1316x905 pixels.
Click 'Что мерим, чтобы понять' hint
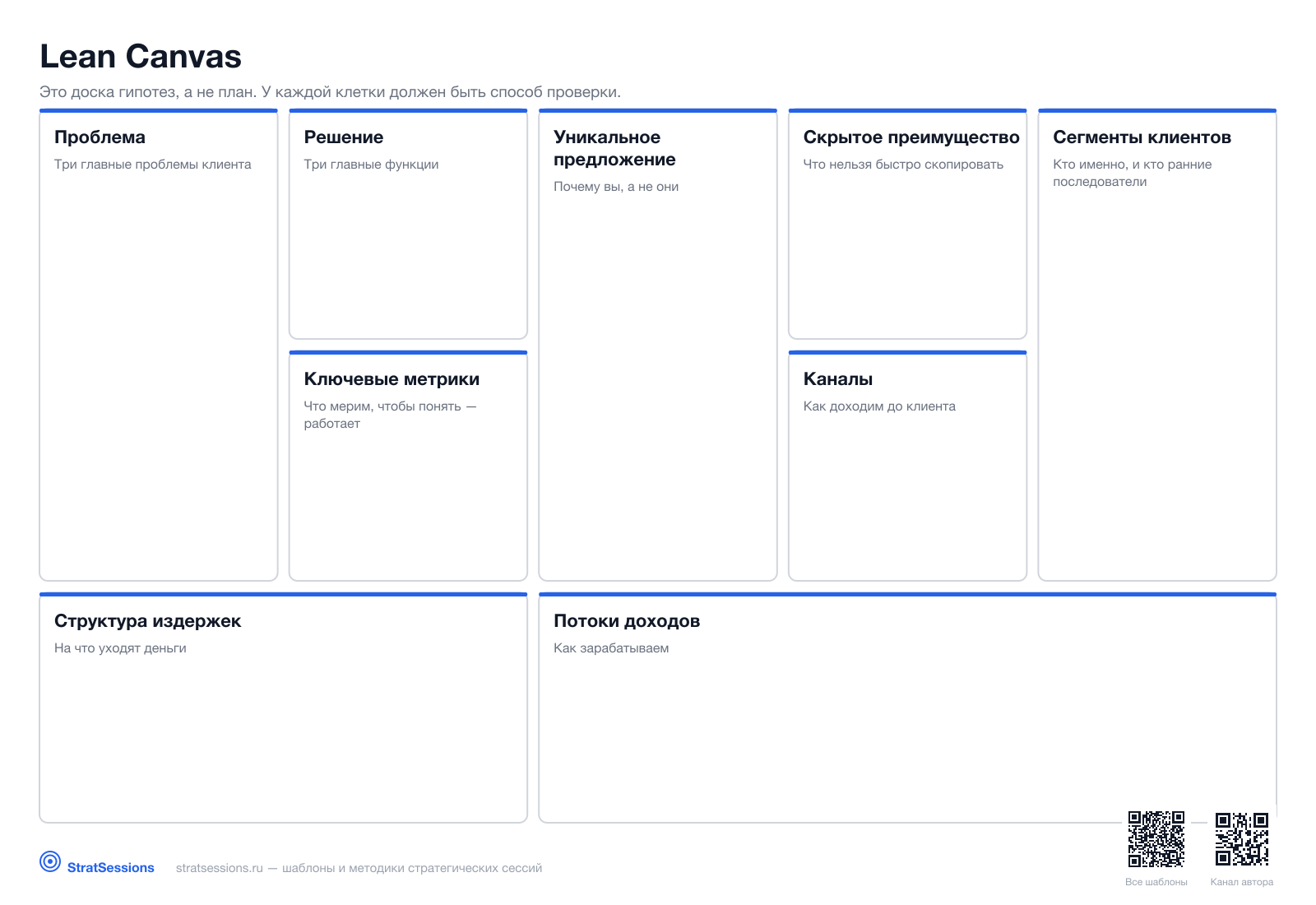coord(390,415)
